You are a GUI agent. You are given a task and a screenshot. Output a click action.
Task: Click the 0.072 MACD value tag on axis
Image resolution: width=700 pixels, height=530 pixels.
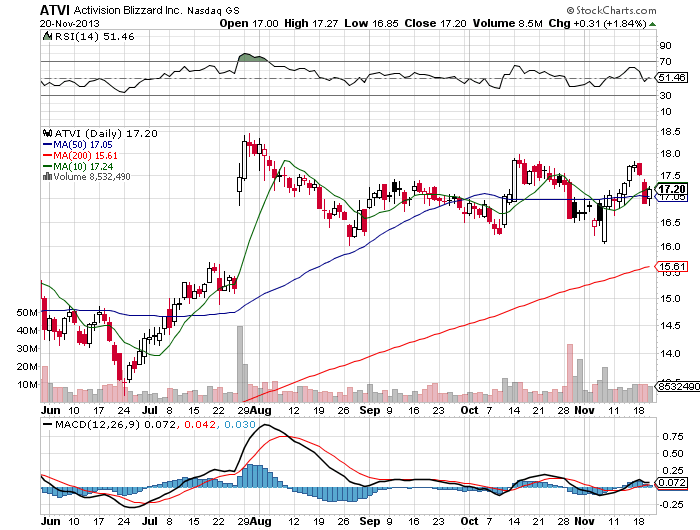coord(672,483)
